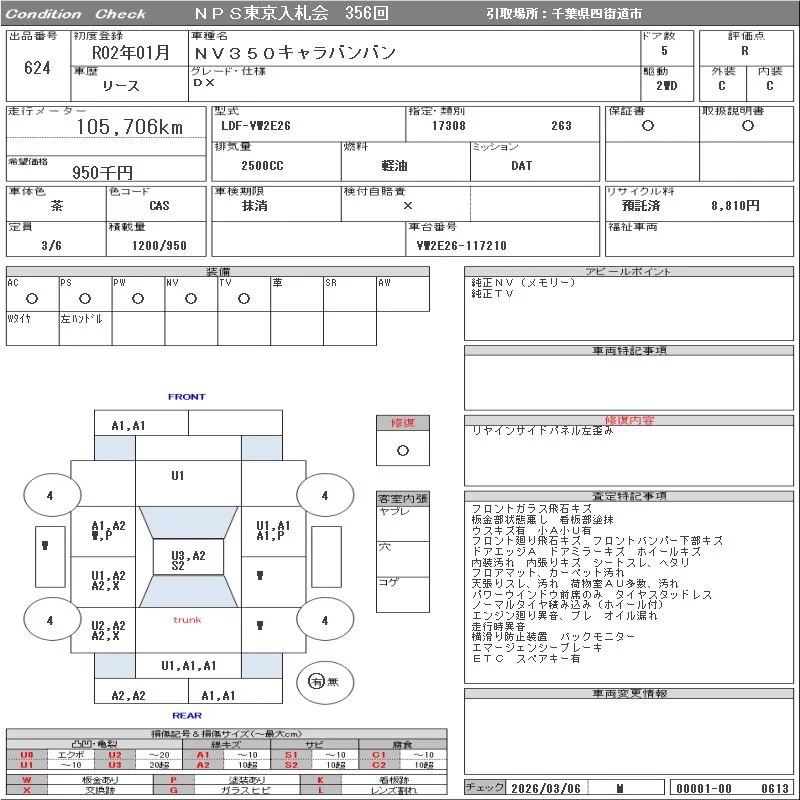Click appeal point '純正NV(メモリー)'

click(x=523, y=283)
